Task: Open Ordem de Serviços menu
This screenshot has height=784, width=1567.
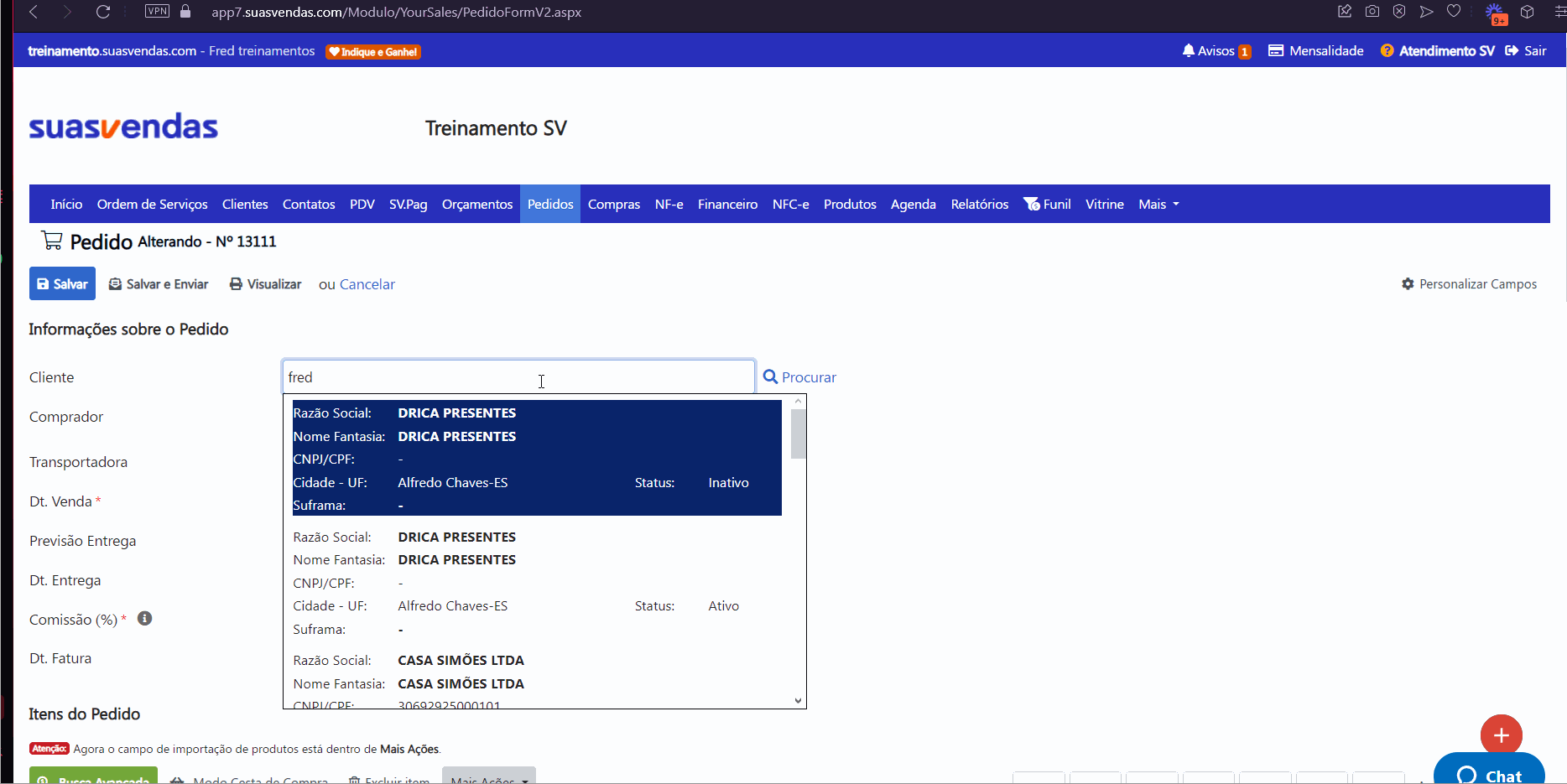Action: pos(152,204)
